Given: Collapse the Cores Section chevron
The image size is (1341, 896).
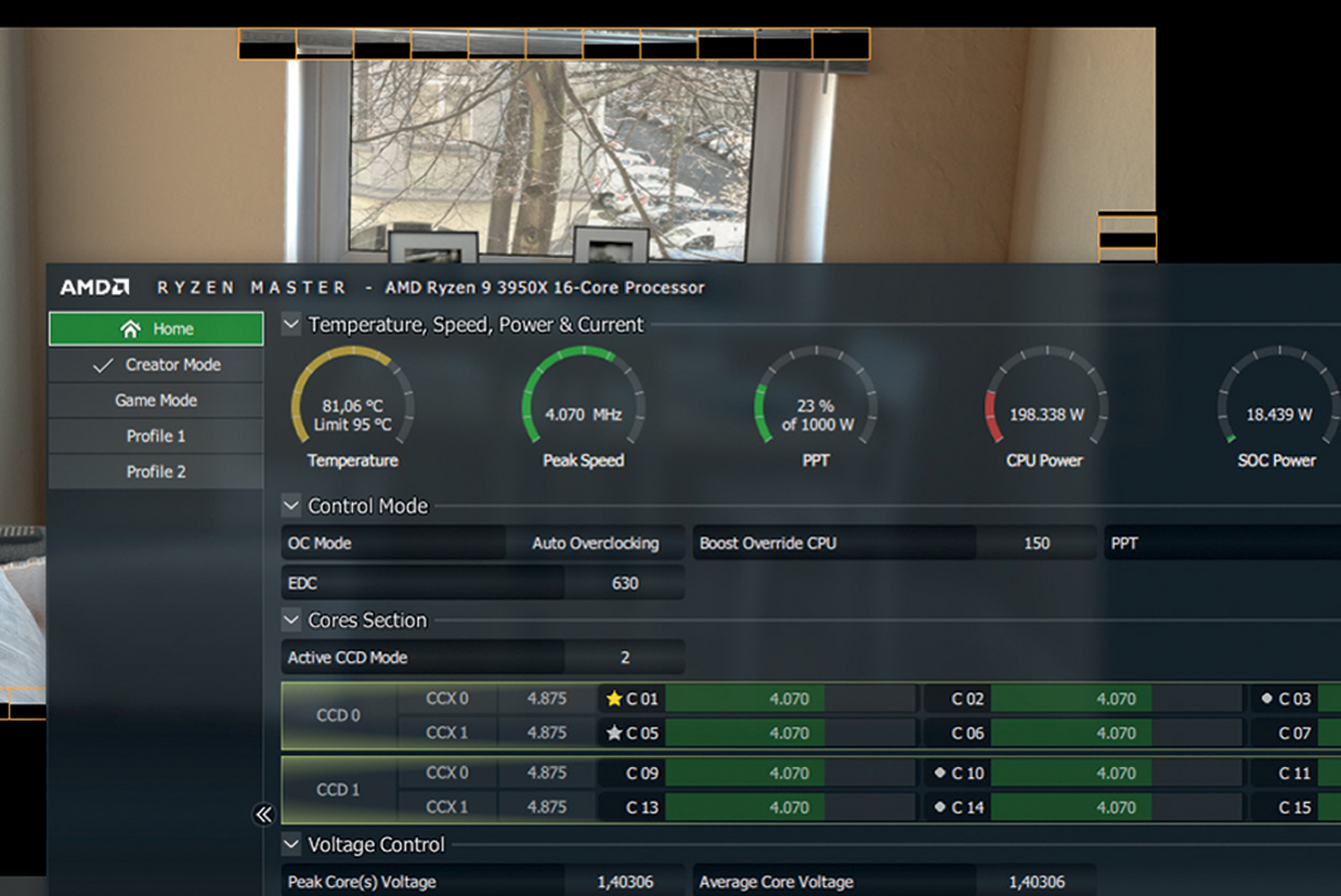Looking at the screenshot, I should pyautogui.click(x=291, y=619).
